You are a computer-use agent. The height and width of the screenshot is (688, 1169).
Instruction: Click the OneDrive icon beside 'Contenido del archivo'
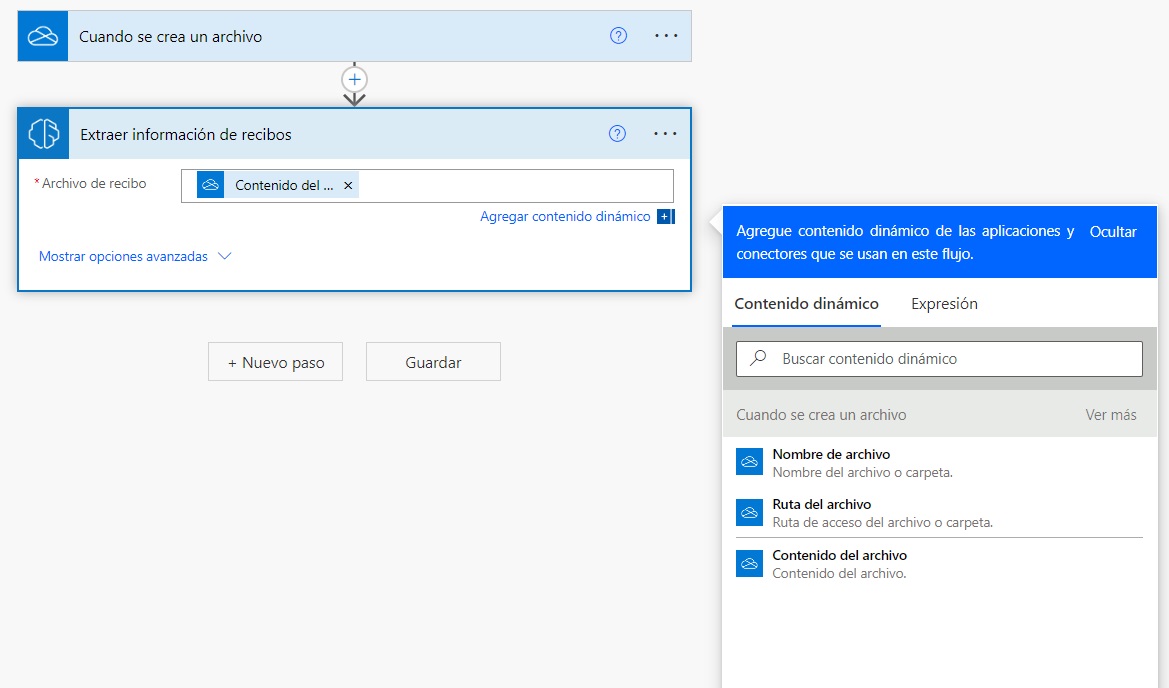pos(749,564)
